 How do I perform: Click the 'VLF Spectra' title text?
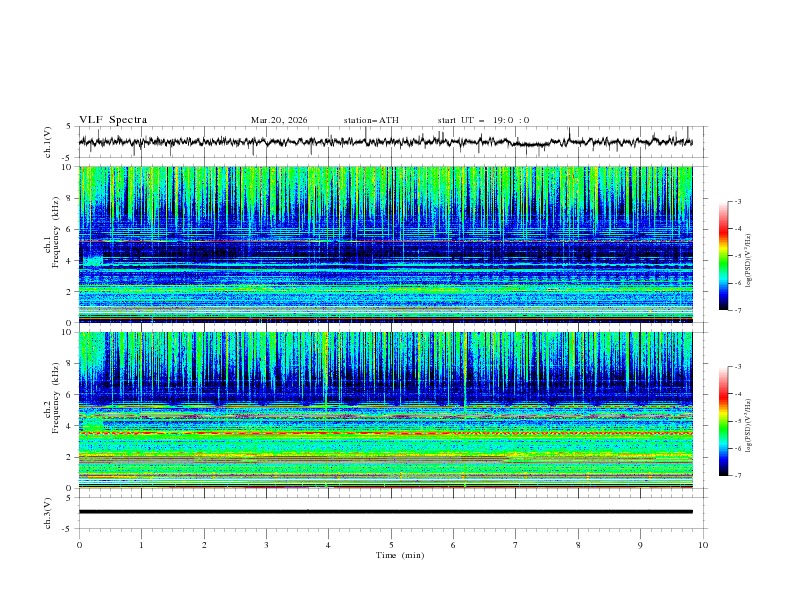(x=113, y=120)
